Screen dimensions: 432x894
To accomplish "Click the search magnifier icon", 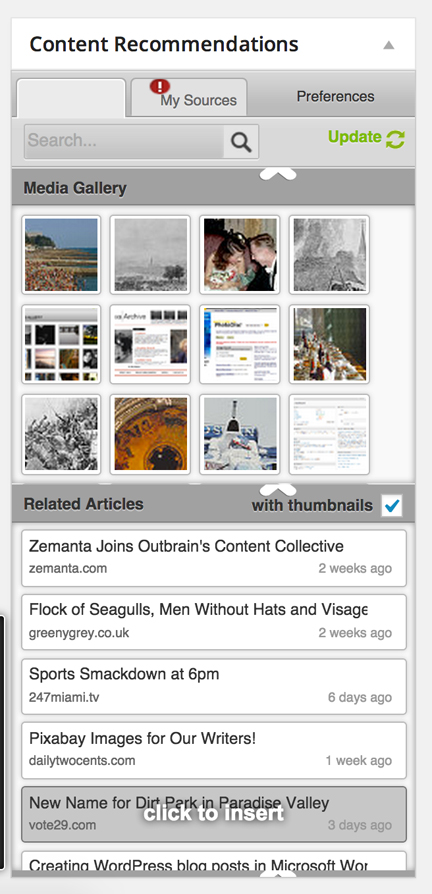I will 241,142.
